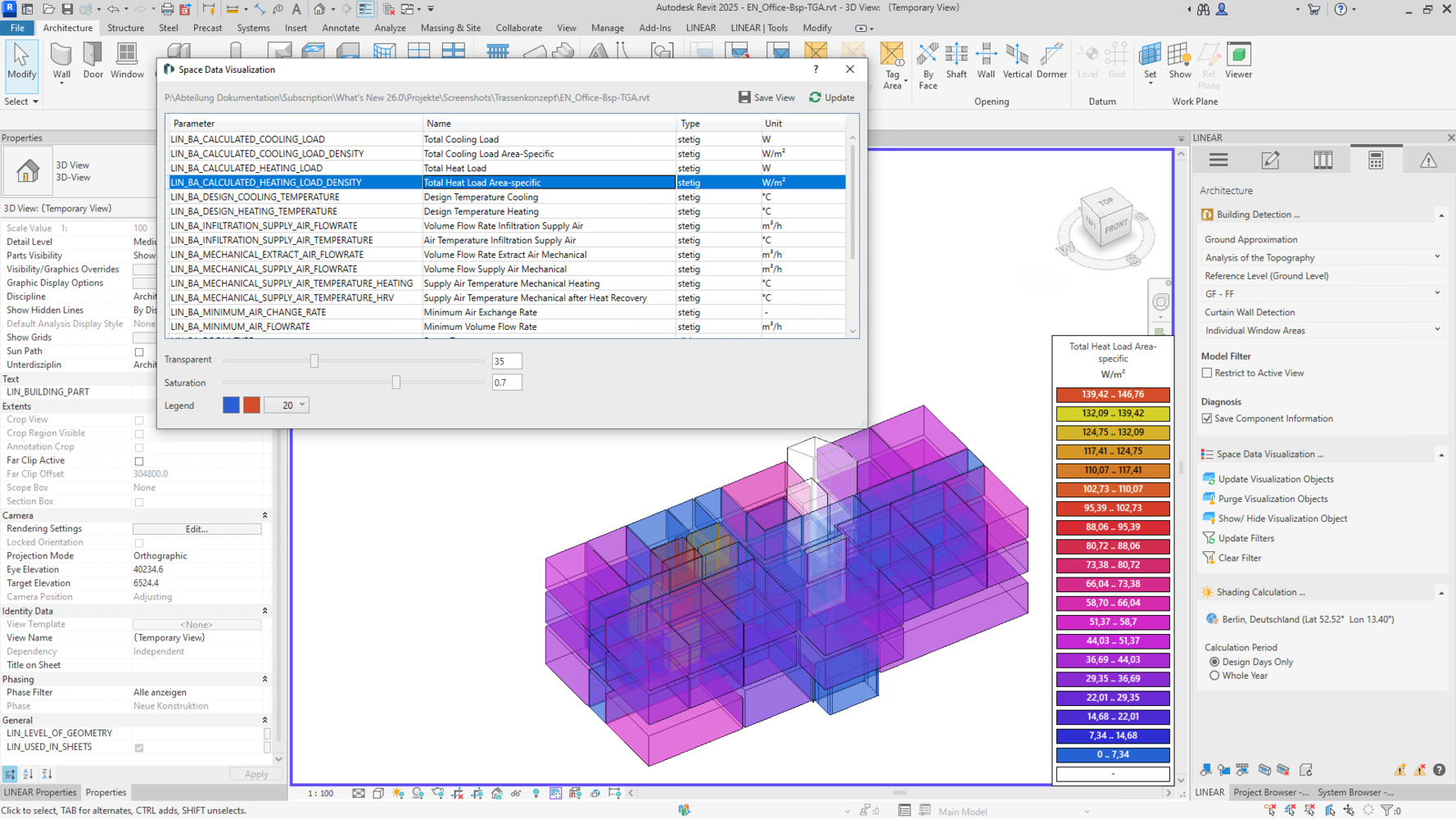Switch to the Annotate ribbon tab

tap(341, 28)
